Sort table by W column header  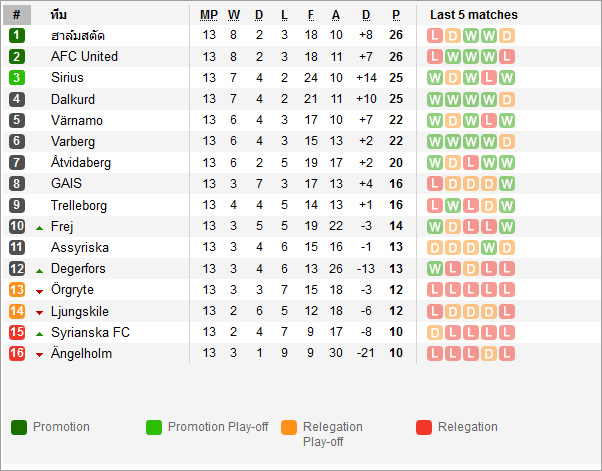(234, 15)
